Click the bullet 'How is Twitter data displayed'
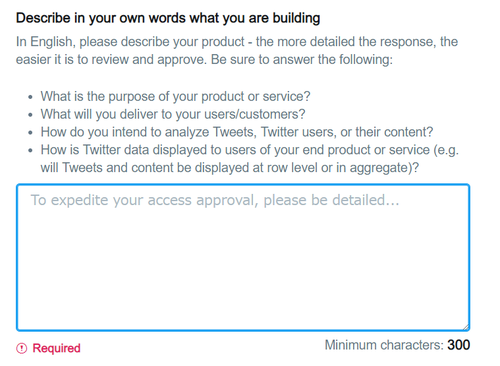The height and width of the screenshot is (366, 500). click(250, 150)
